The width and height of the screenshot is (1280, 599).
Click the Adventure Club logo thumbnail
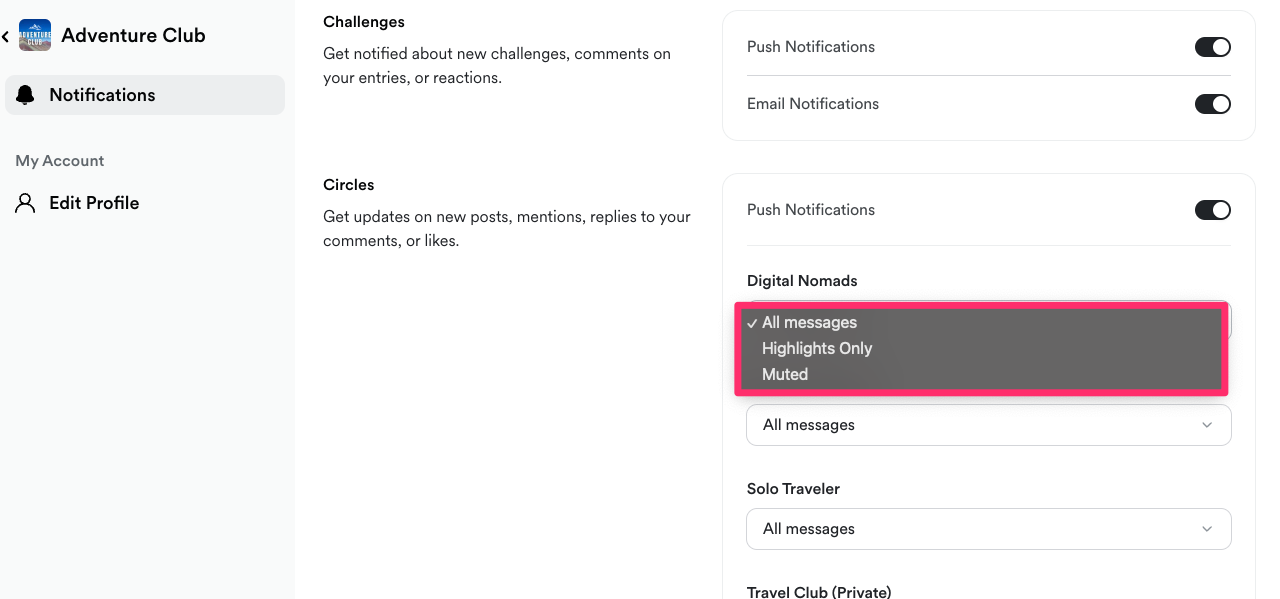[35, 35]
